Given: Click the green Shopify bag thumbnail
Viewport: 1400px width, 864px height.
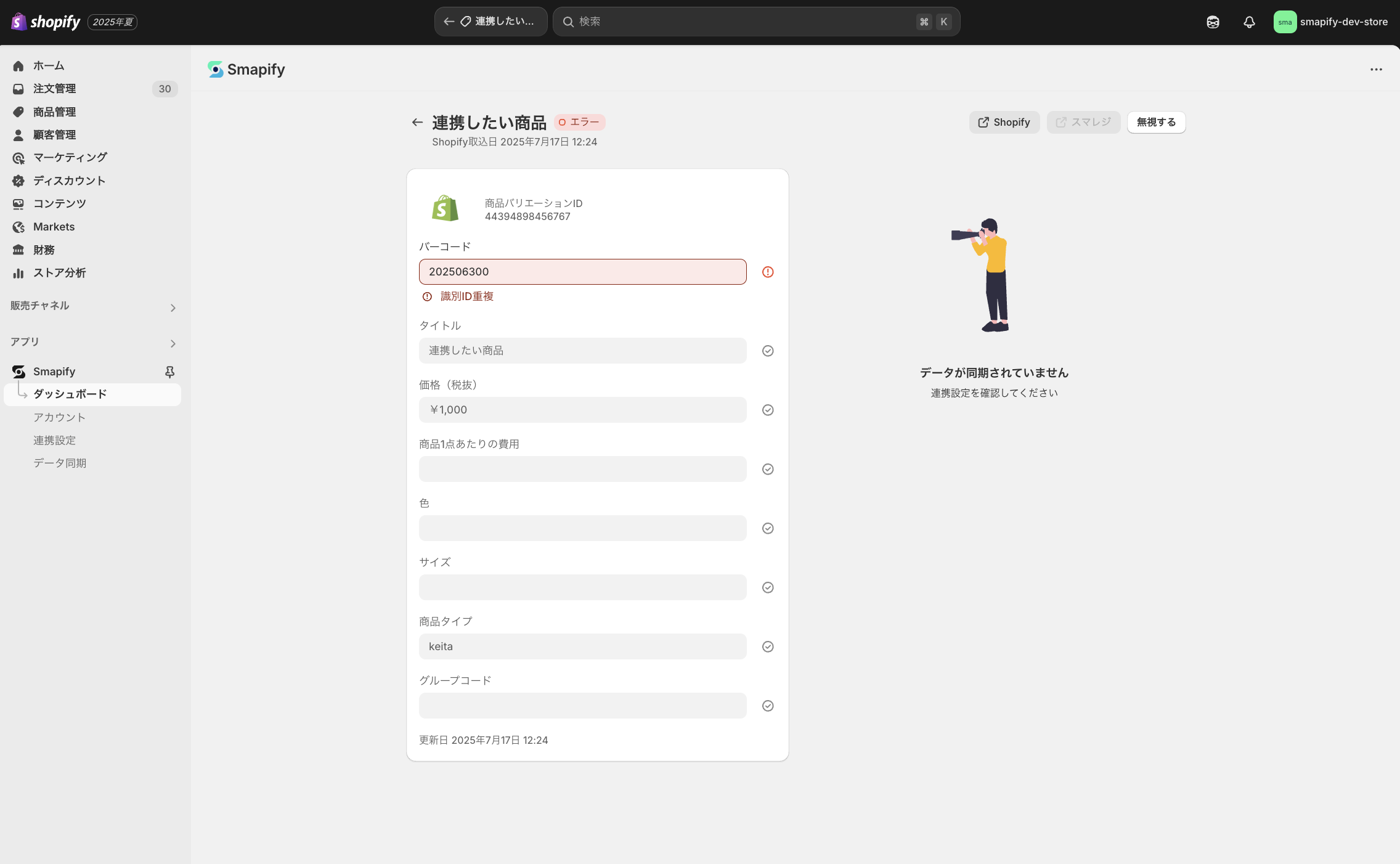Looking at the screenshot, I should [445, 208].
